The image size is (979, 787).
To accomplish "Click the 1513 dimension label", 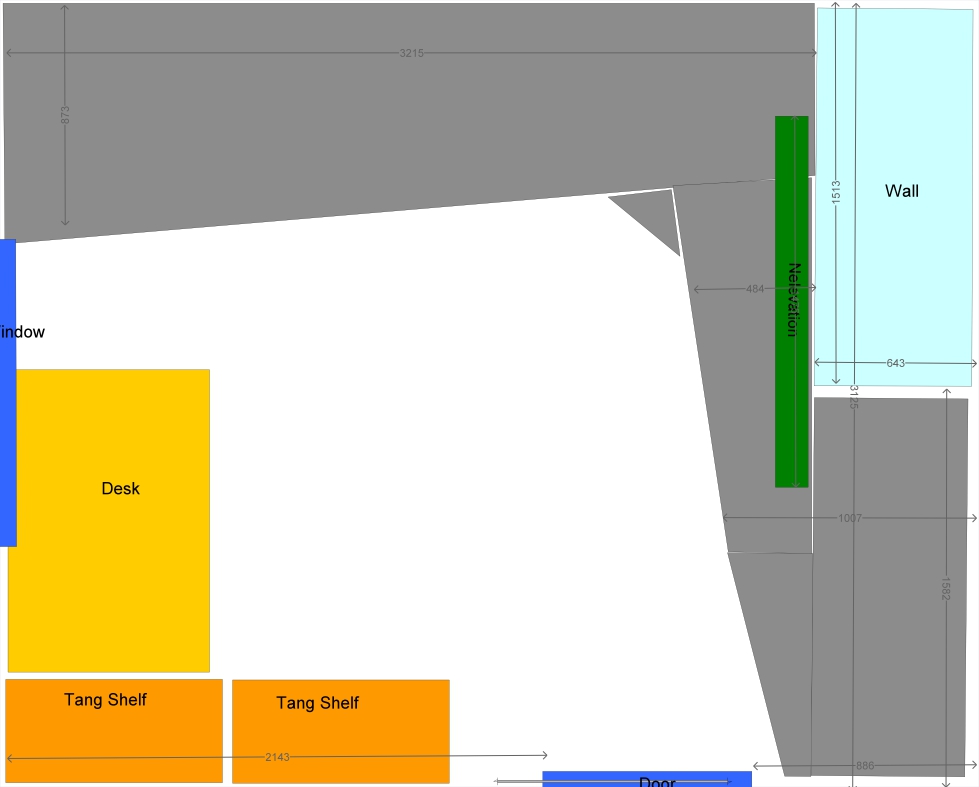I will click(x=836, y=192).
